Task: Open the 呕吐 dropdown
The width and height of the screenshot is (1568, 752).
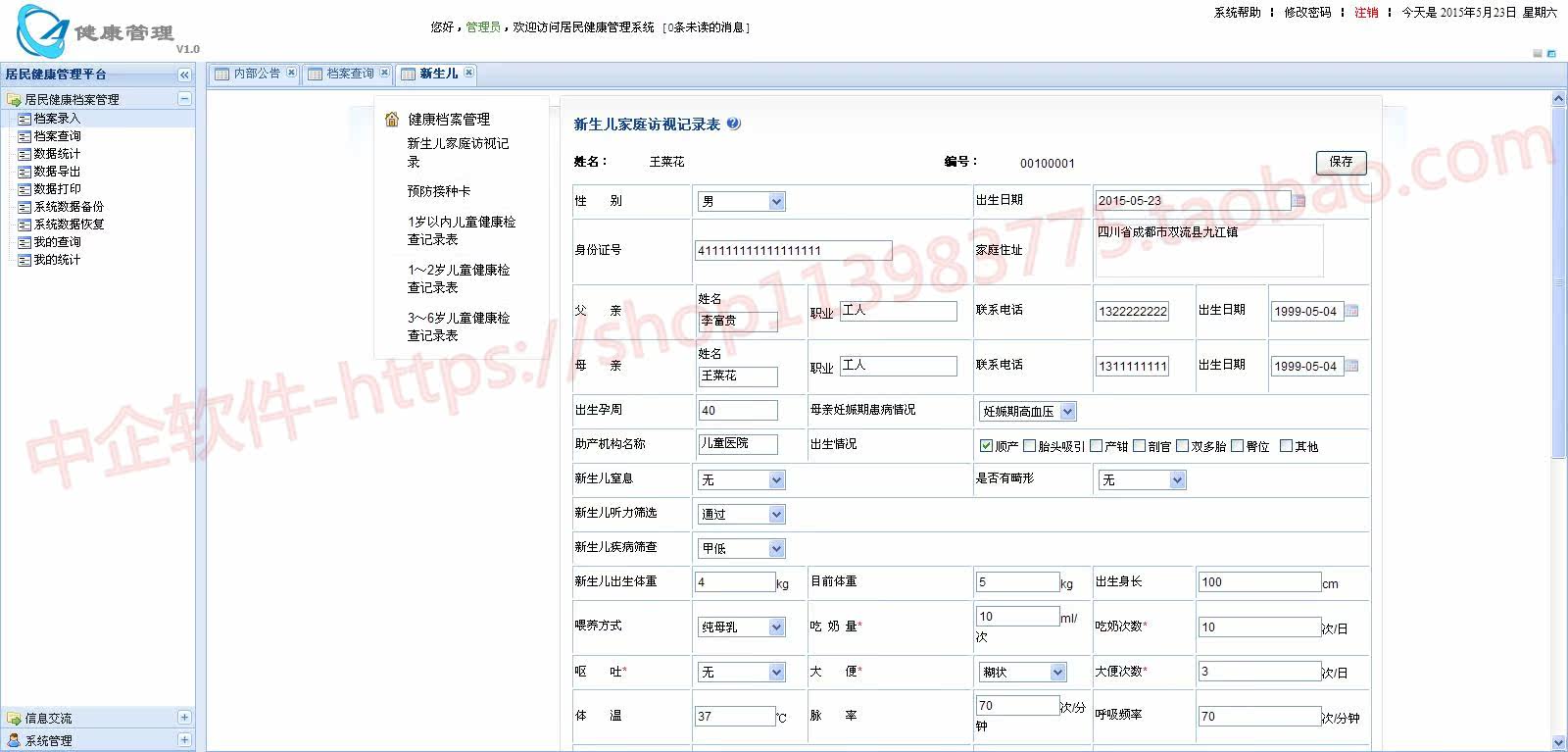Action: coord(742,673)
